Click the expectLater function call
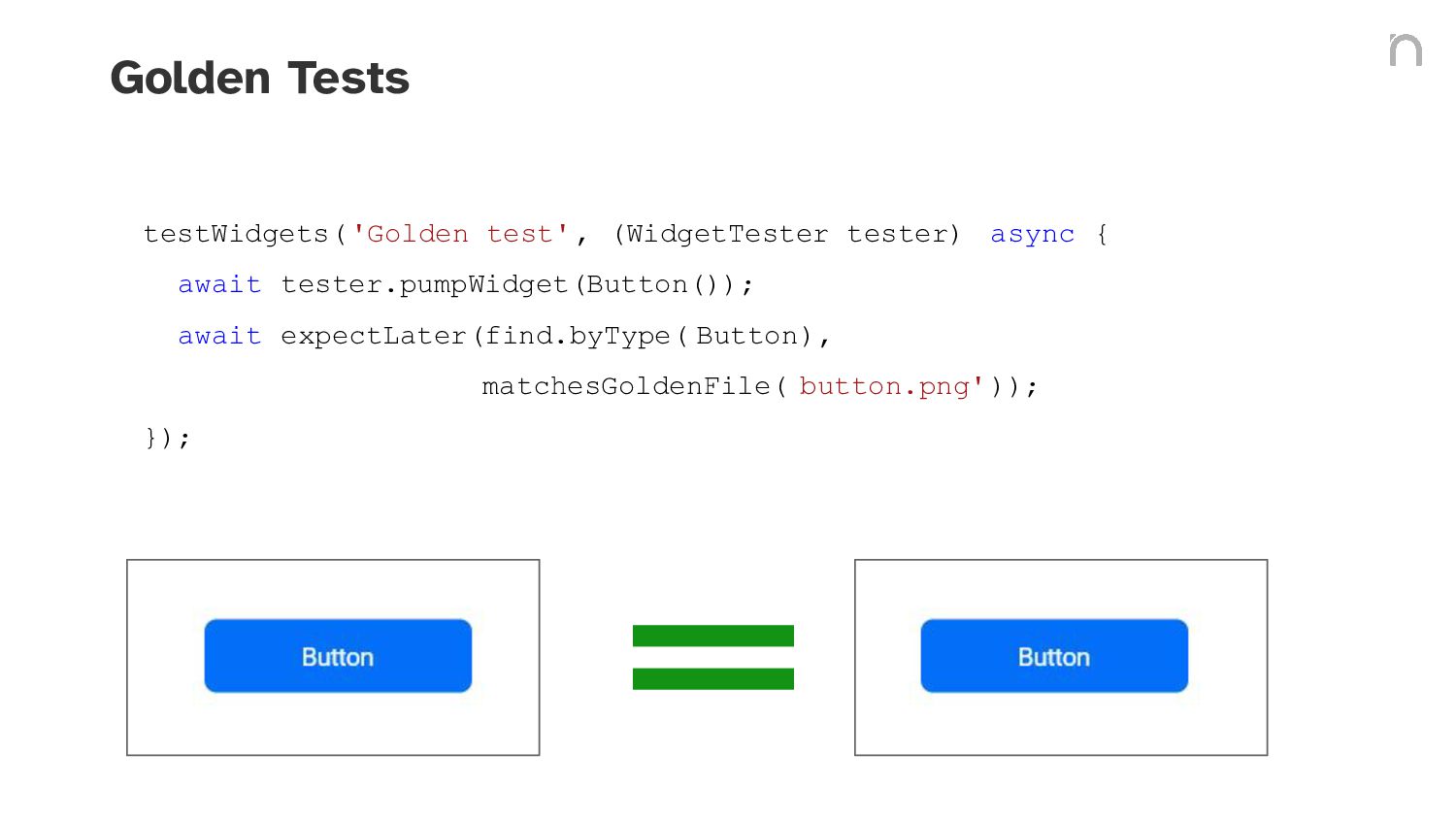1456x819 pixels. 374,336
